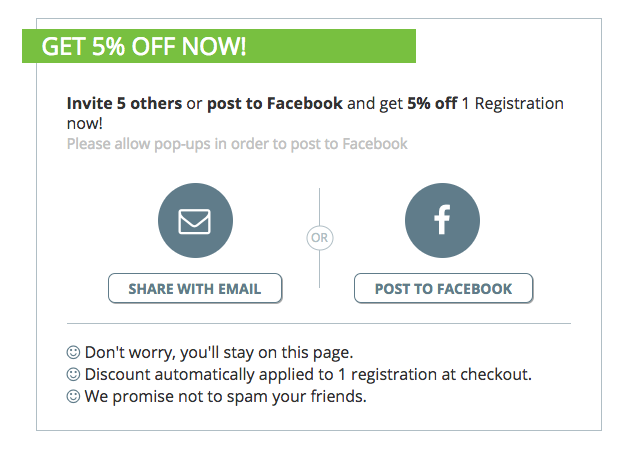
Task: Click the vertical divider line below OR
Action: [x=320, y=269]
